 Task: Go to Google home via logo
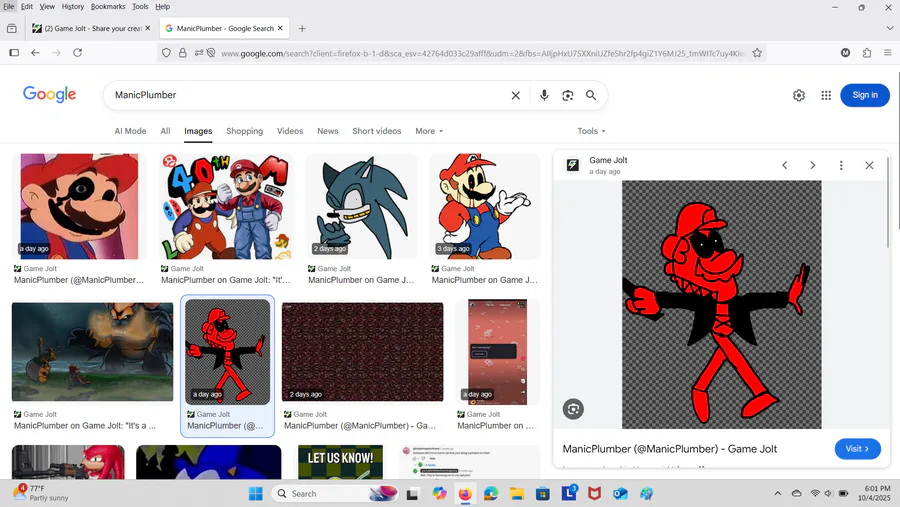[x=49, y=94]
